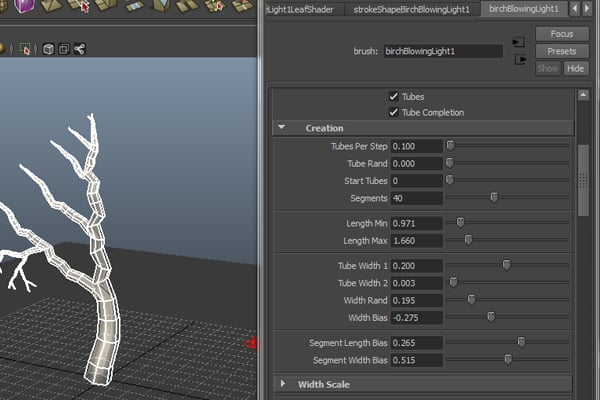
Task: Uncheck the Tubes checkbox
Action: [394, 97]
